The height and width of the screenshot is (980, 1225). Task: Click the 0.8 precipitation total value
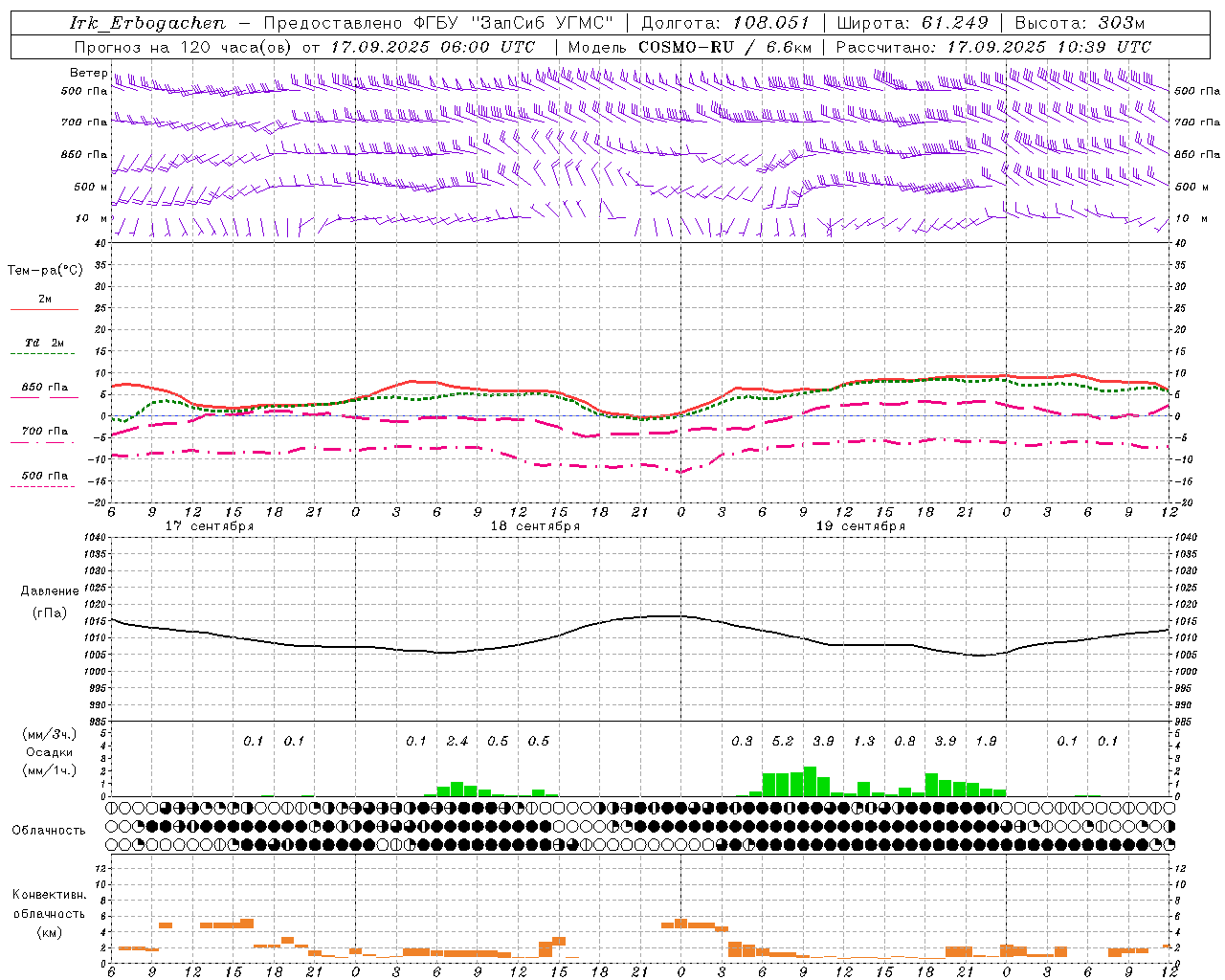click(x=904, y=741)
